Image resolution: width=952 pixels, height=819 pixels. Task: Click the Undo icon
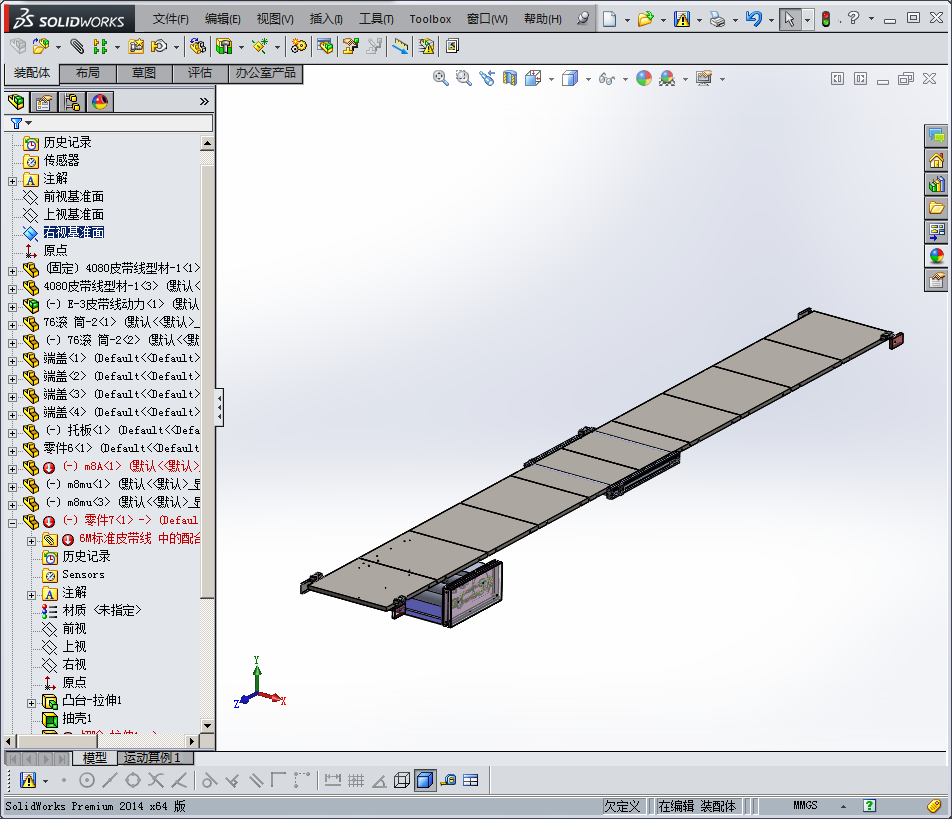point(753,19)
